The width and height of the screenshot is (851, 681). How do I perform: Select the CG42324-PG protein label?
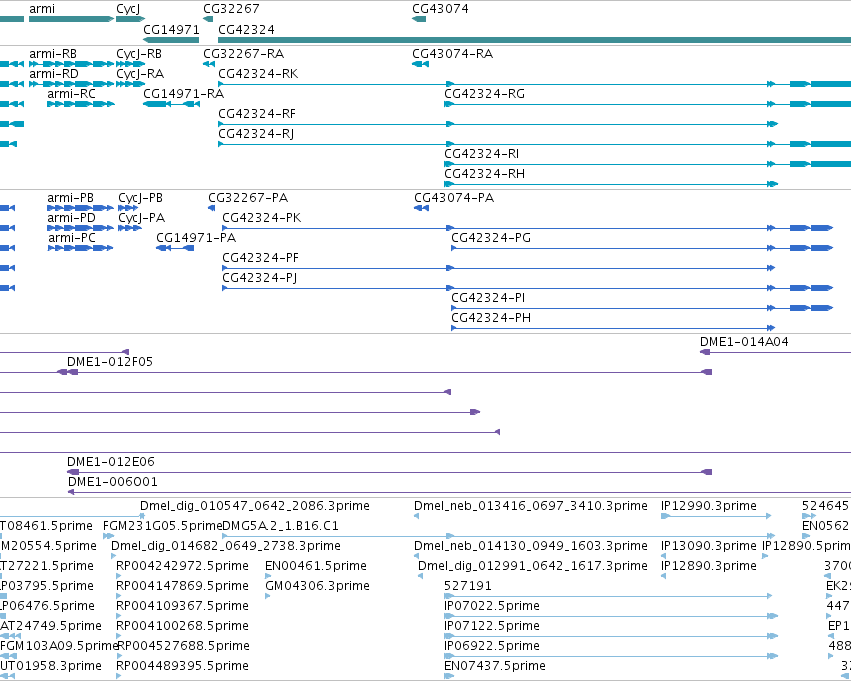[x=491, y=238]
